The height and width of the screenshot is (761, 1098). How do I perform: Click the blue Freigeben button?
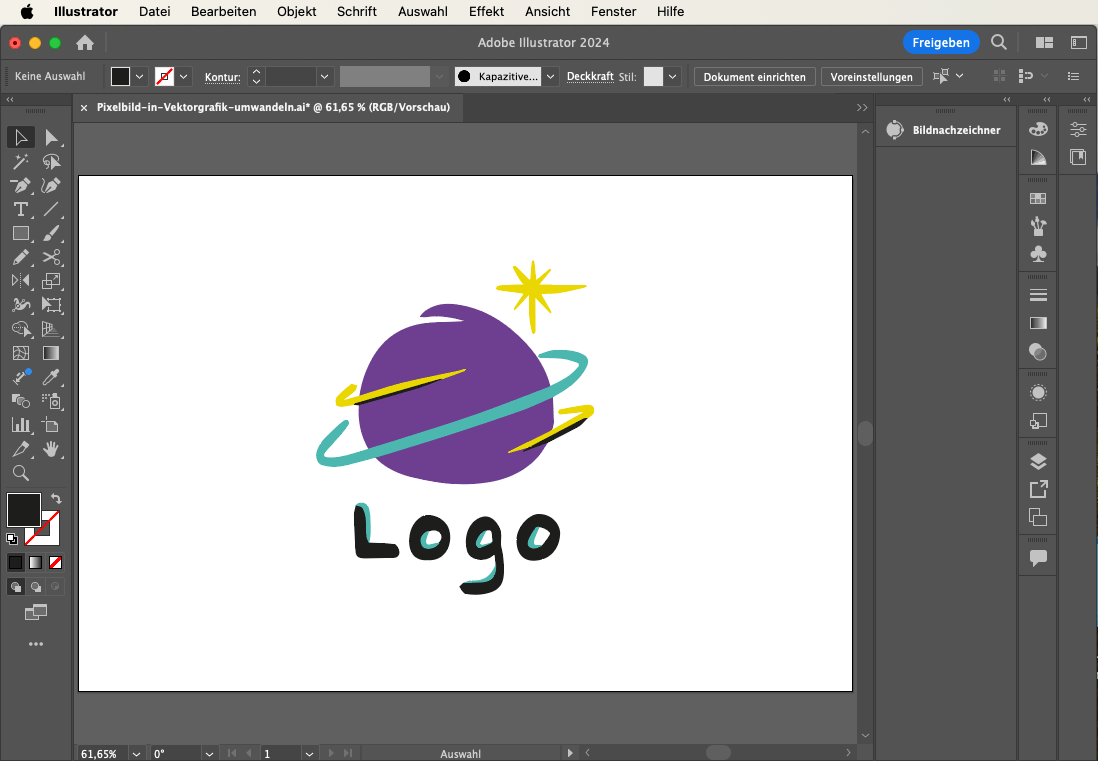point(940,42)
